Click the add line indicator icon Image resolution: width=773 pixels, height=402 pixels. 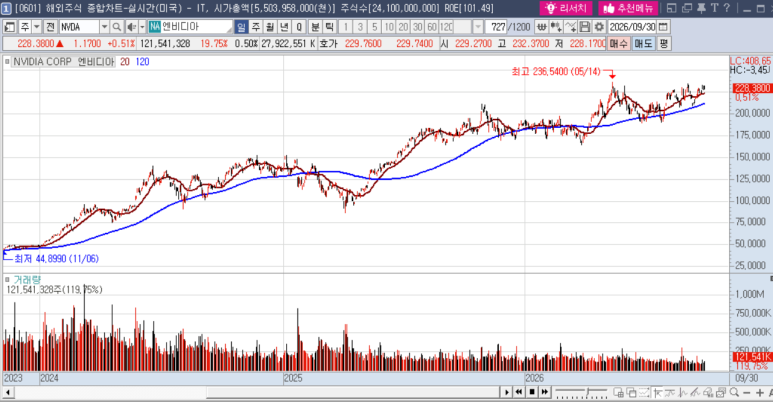point(570,27)
